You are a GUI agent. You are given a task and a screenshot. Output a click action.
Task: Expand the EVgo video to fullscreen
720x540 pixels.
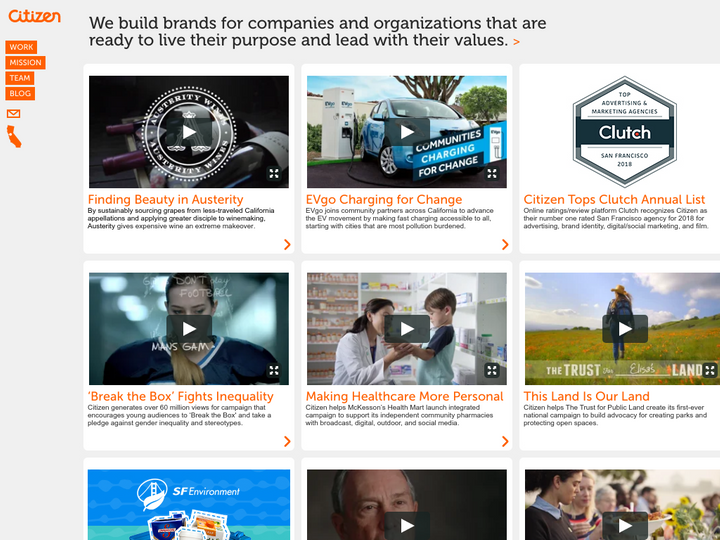(x=492, y=173)
